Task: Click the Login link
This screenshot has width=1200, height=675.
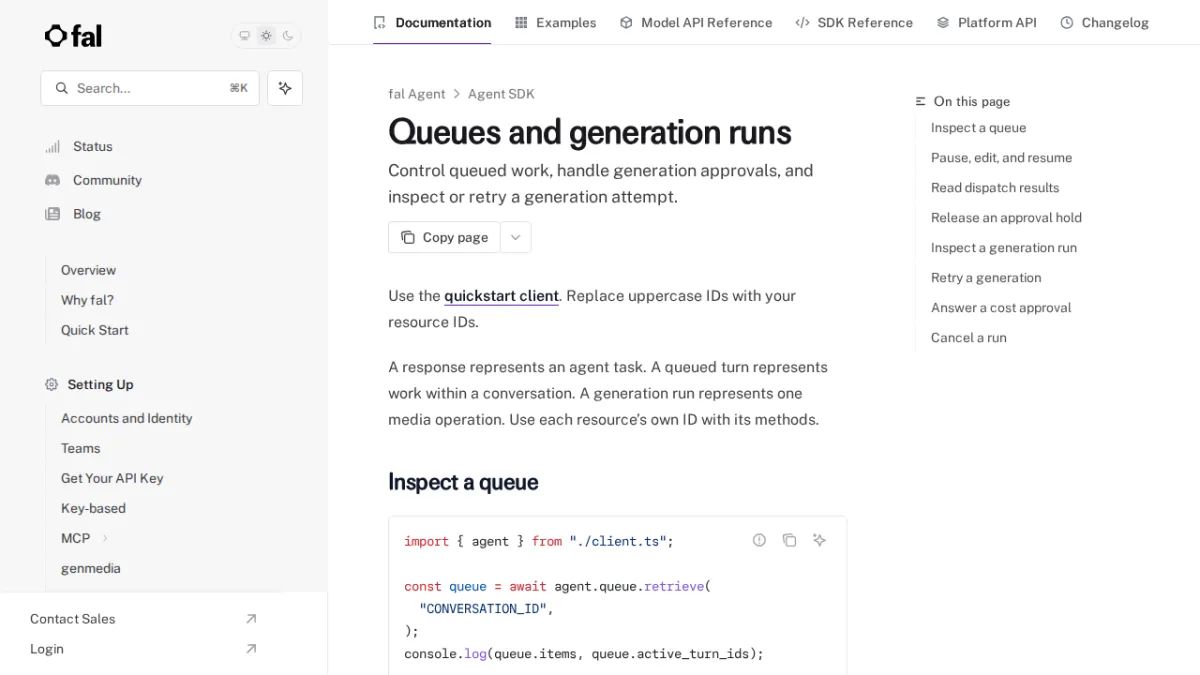Action: tap(47, 649)
